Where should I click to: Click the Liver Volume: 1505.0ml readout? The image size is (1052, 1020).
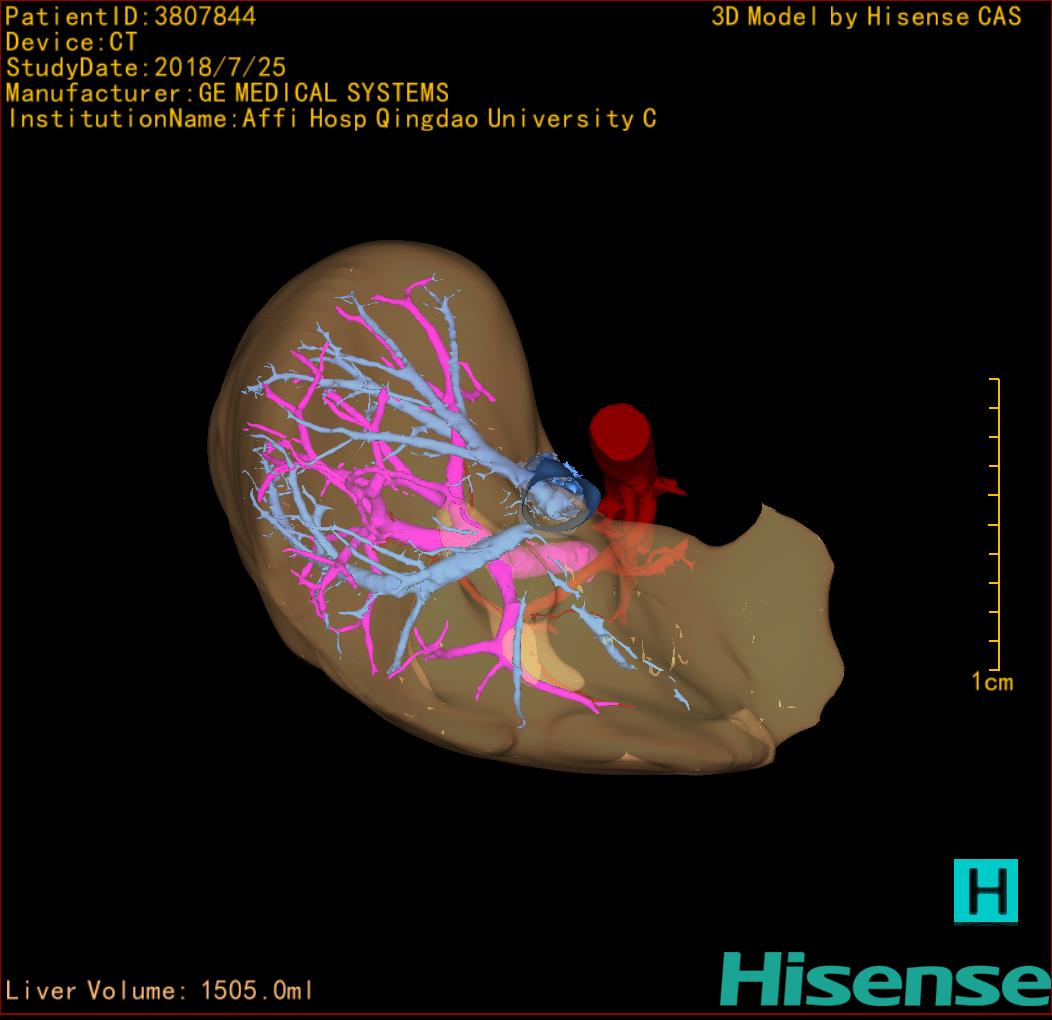158,990
